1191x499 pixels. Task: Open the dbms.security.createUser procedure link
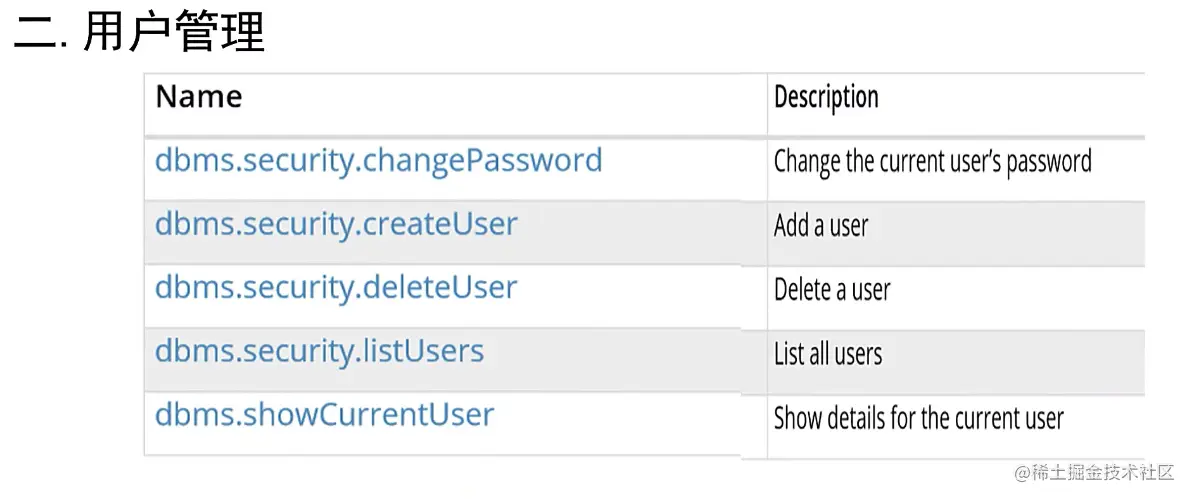[x=336, y=224]
